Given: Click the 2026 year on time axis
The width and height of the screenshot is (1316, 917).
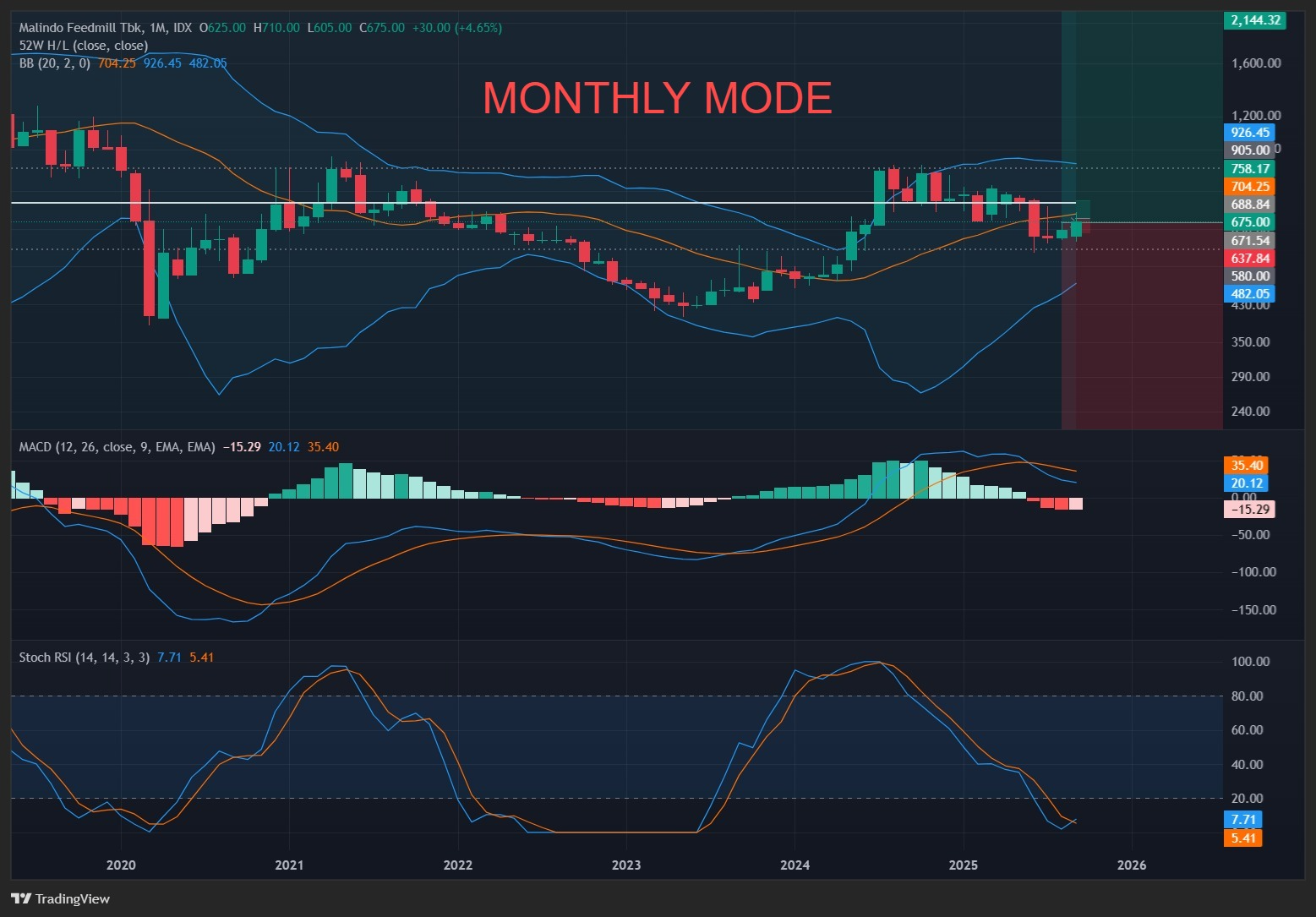Looking at the screenshot, I should pyautogui.click(x=1132, y=865).
